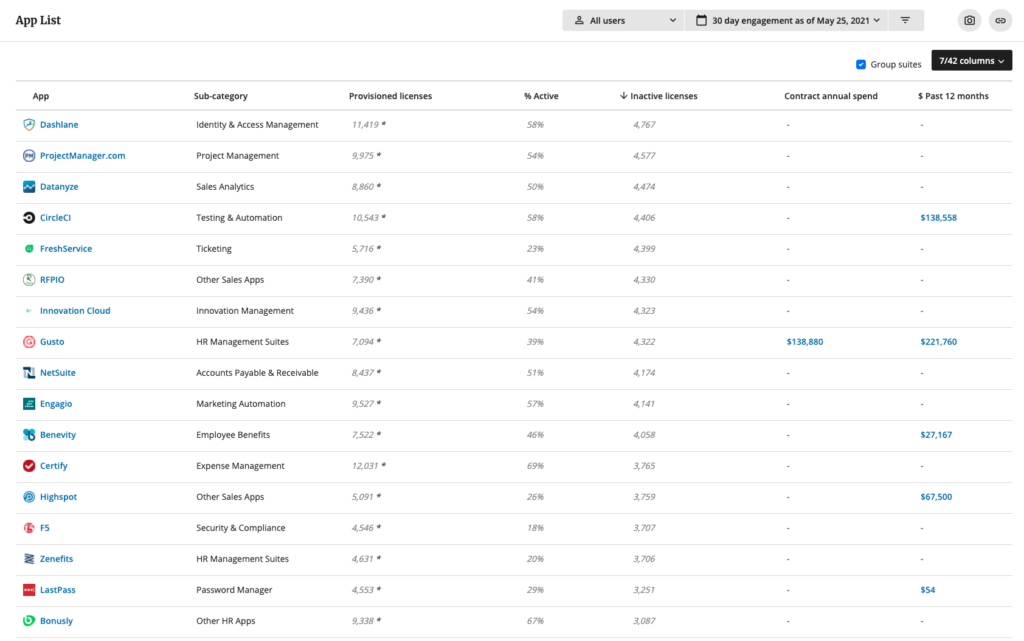The width and height of the screenshot is (1024, 641).
Task: Open the RFPIO app link
Action: point(52,279)
